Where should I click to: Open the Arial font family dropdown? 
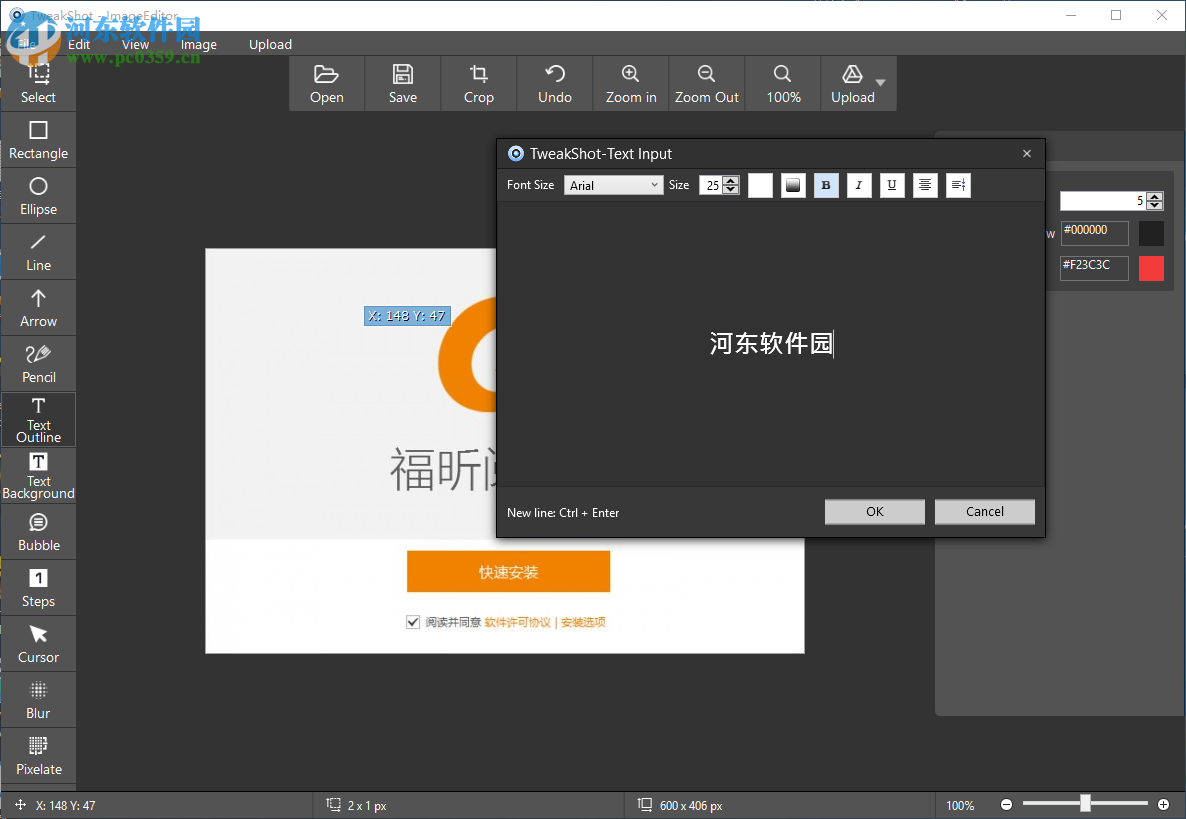(613, 185)
